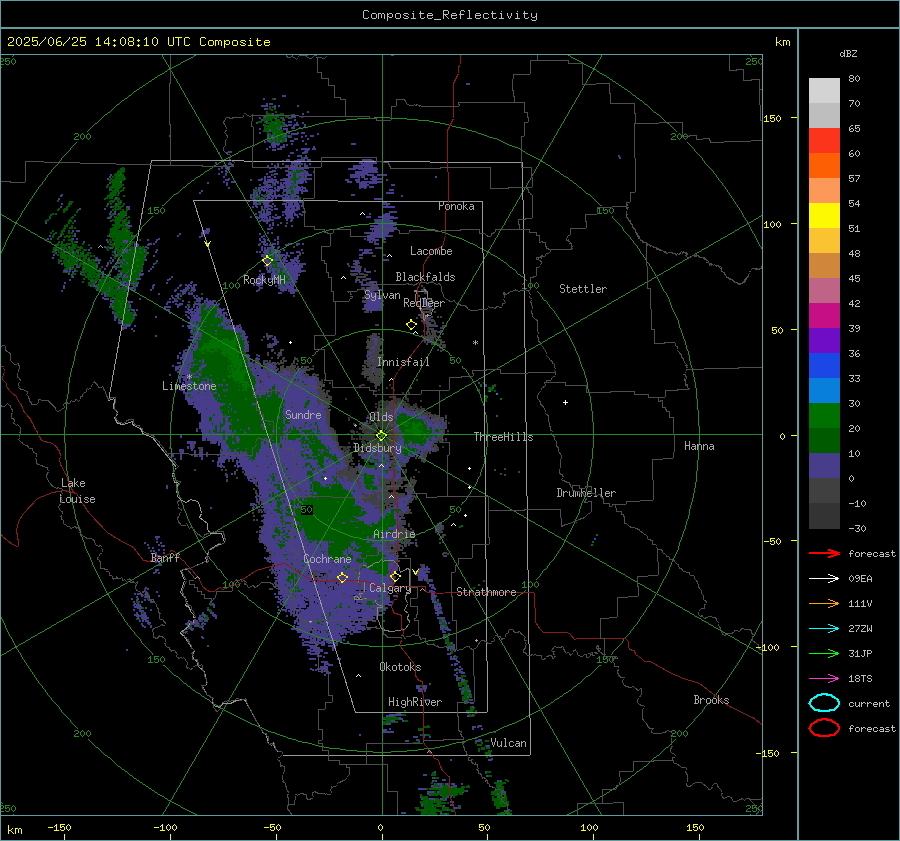Select the yellow diamond marker below Cochrane
The height and width of the screenshot is (841, 900).
pyautogui.click(x=342, y=577)
